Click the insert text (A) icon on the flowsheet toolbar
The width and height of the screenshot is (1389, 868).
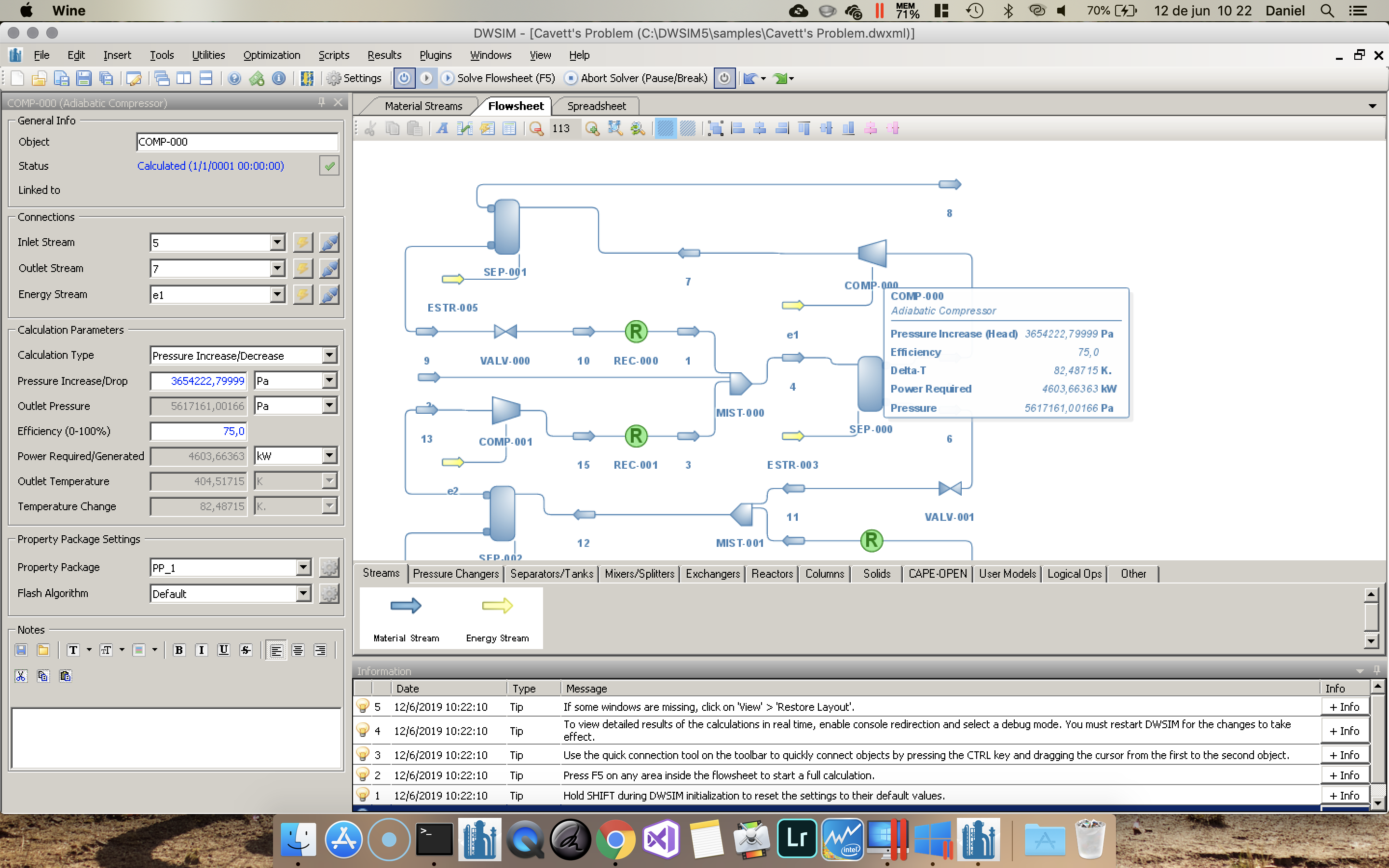click(442, 129)
